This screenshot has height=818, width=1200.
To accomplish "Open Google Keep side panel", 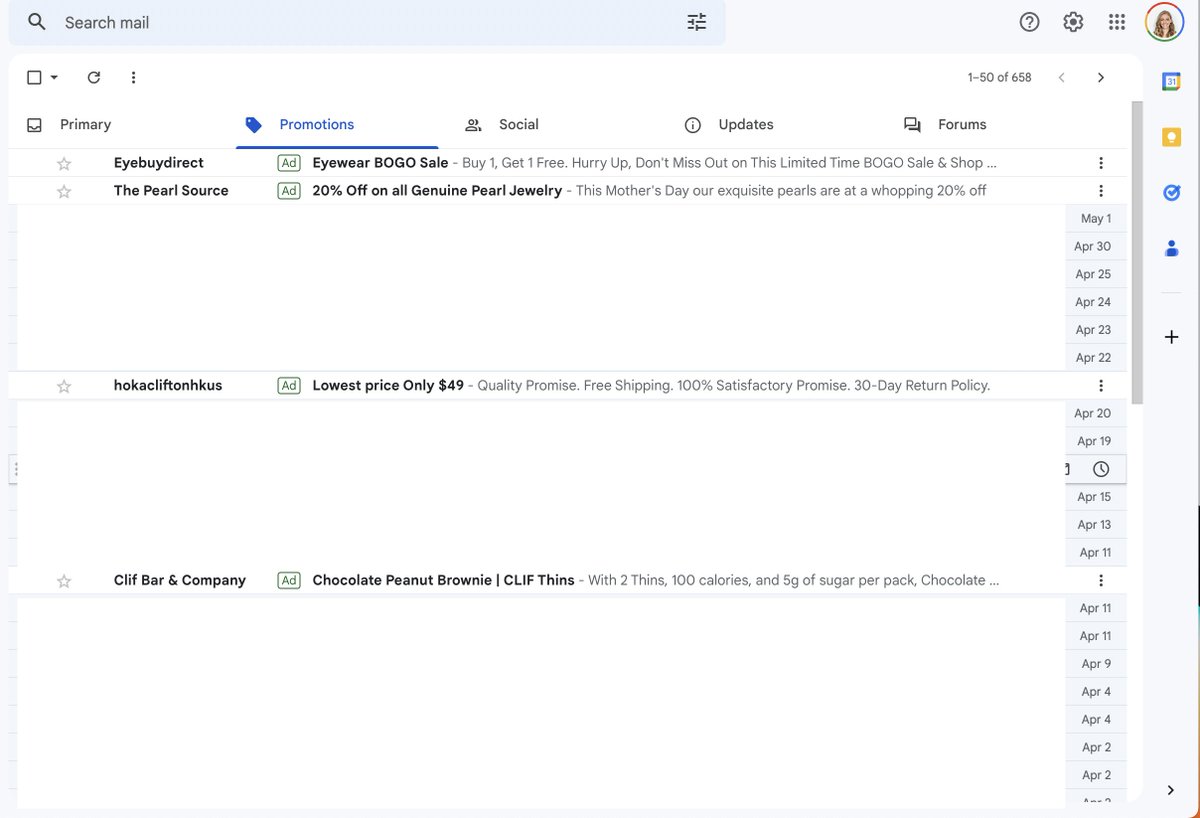I will 1171,137.
